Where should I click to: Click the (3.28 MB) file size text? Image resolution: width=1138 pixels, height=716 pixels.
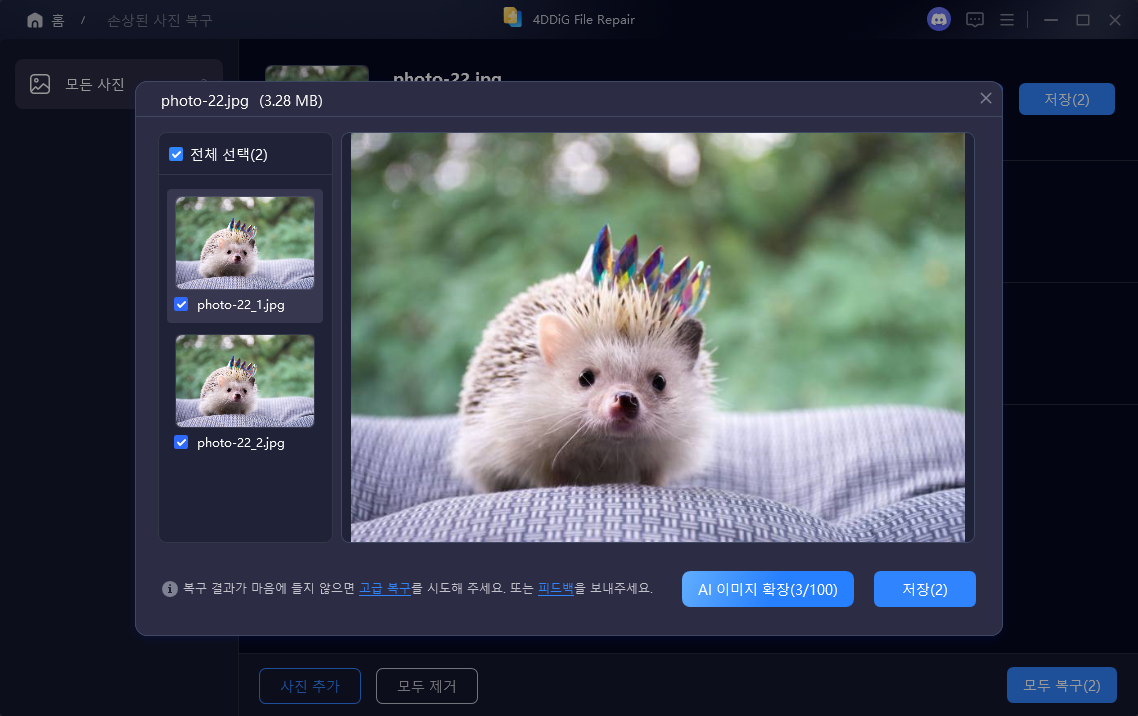pyautogui.click(x=291, y=101)
